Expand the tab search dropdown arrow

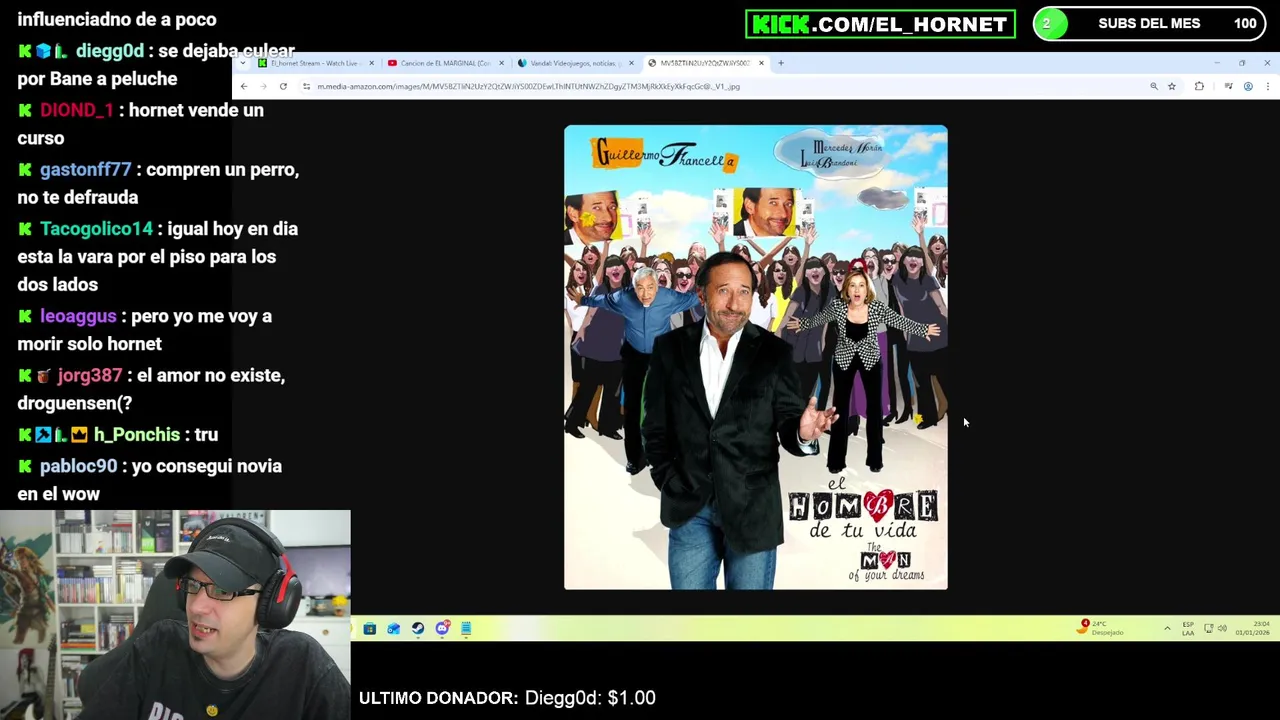[x=243, y=63]
